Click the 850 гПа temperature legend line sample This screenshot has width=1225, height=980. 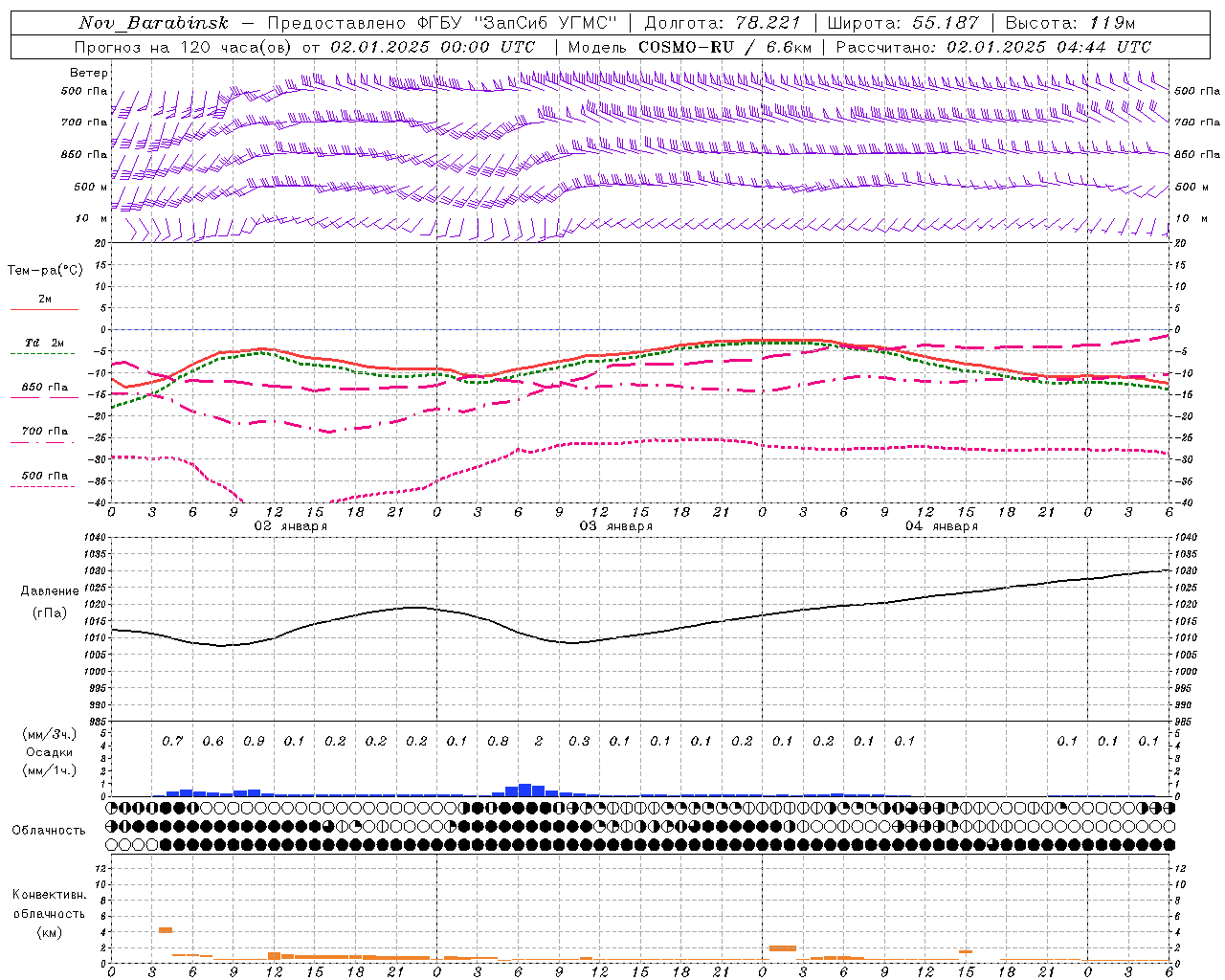point(44,397)
